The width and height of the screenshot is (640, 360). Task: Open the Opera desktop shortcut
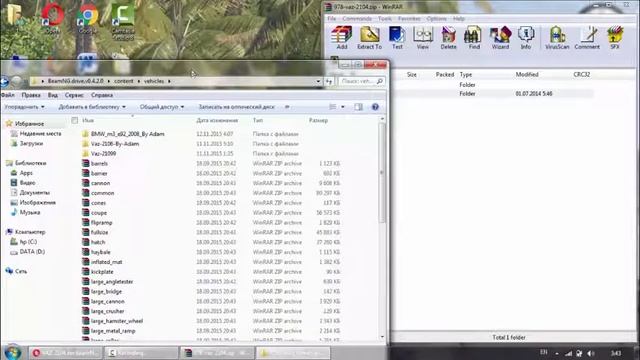pyautogui.click(x=53, y=18)
